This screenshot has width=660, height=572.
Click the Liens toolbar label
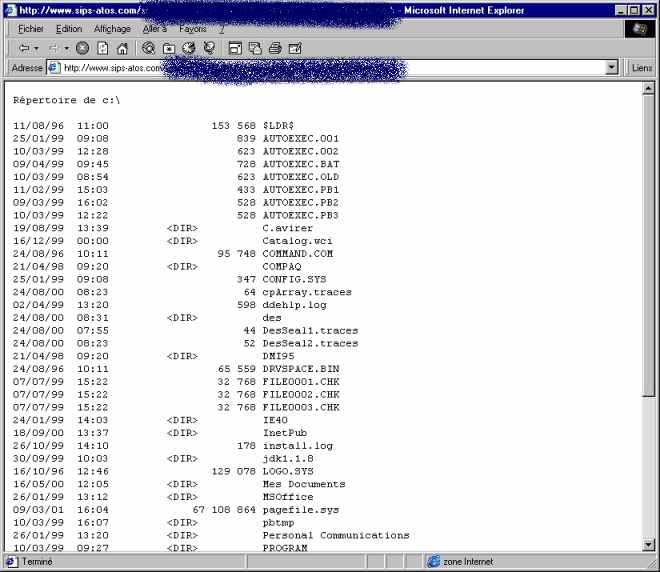point(642,68)
